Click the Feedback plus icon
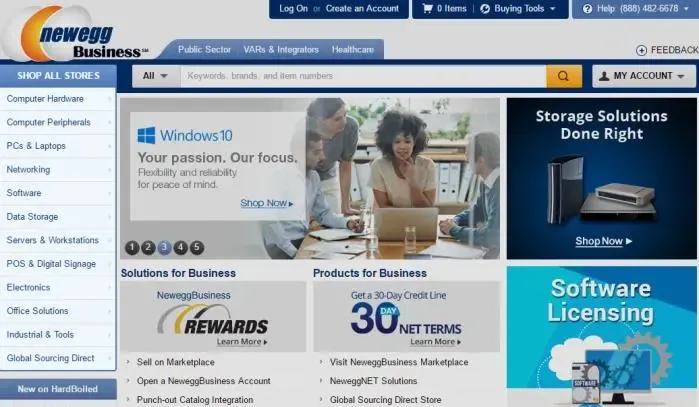 641,50
